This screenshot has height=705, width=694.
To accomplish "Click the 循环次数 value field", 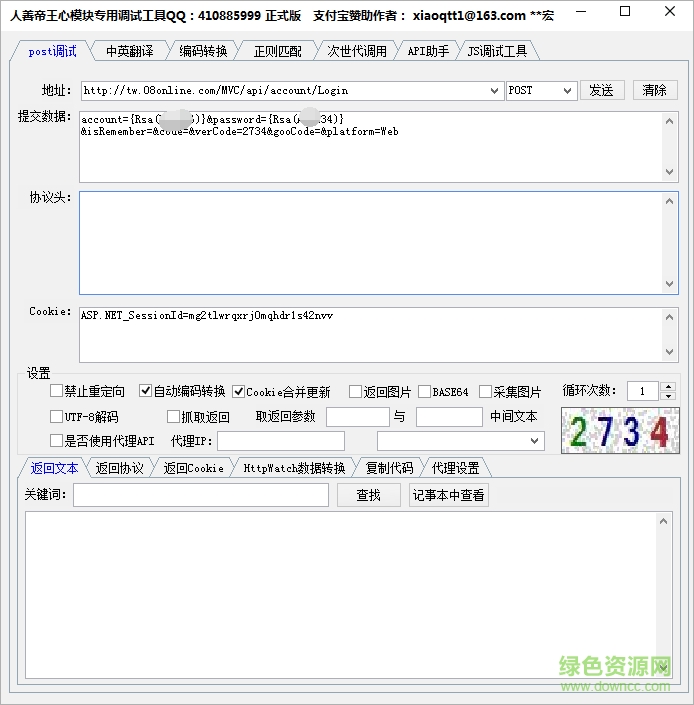I will [643, 391].
